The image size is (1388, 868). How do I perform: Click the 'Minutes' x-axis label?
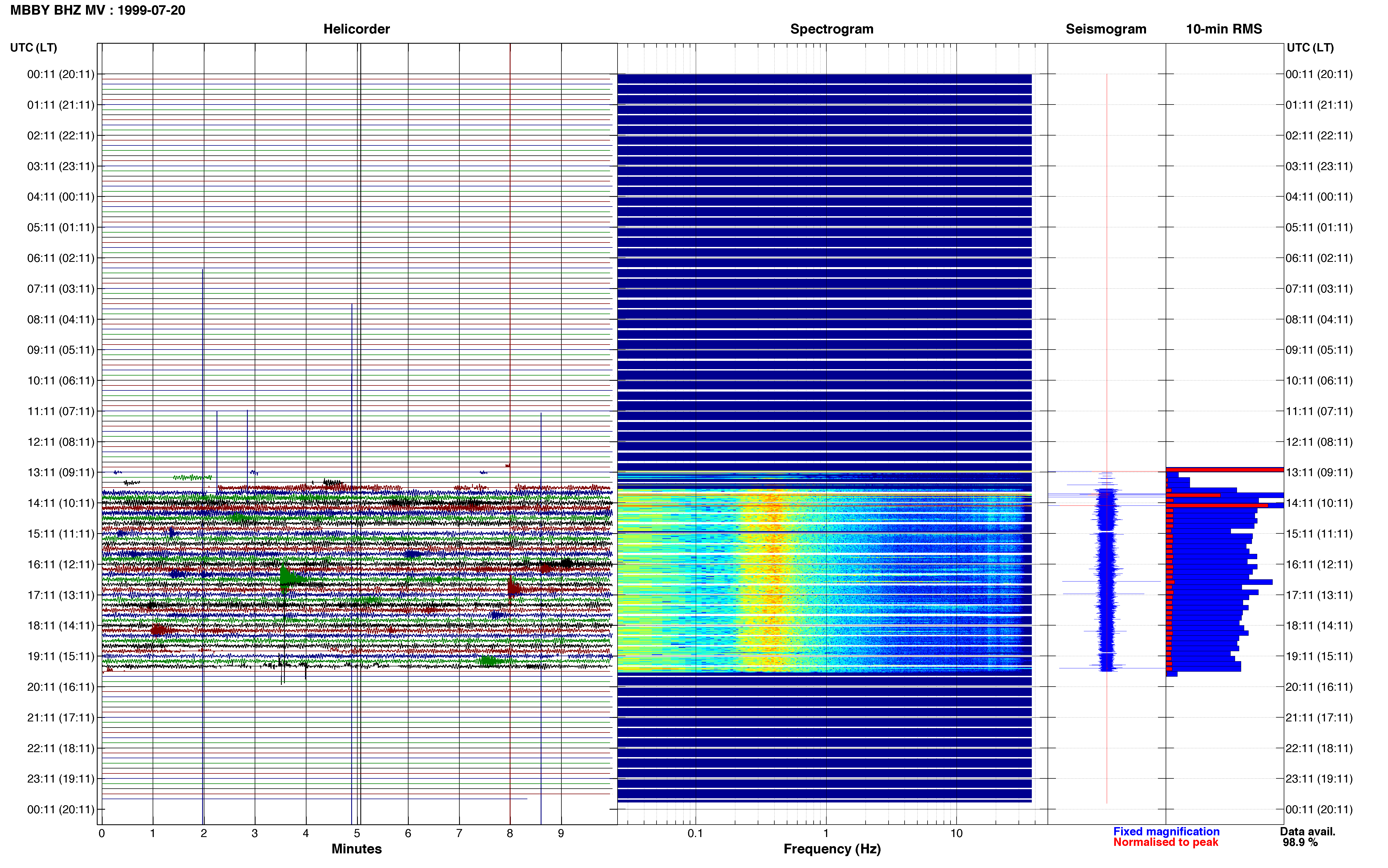(356, 849)
